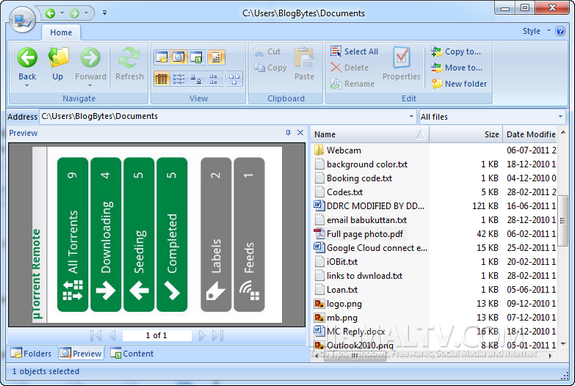The image size is (575, 386).
Task: Switch to List view mode
Action: click(x=179, y=78)
